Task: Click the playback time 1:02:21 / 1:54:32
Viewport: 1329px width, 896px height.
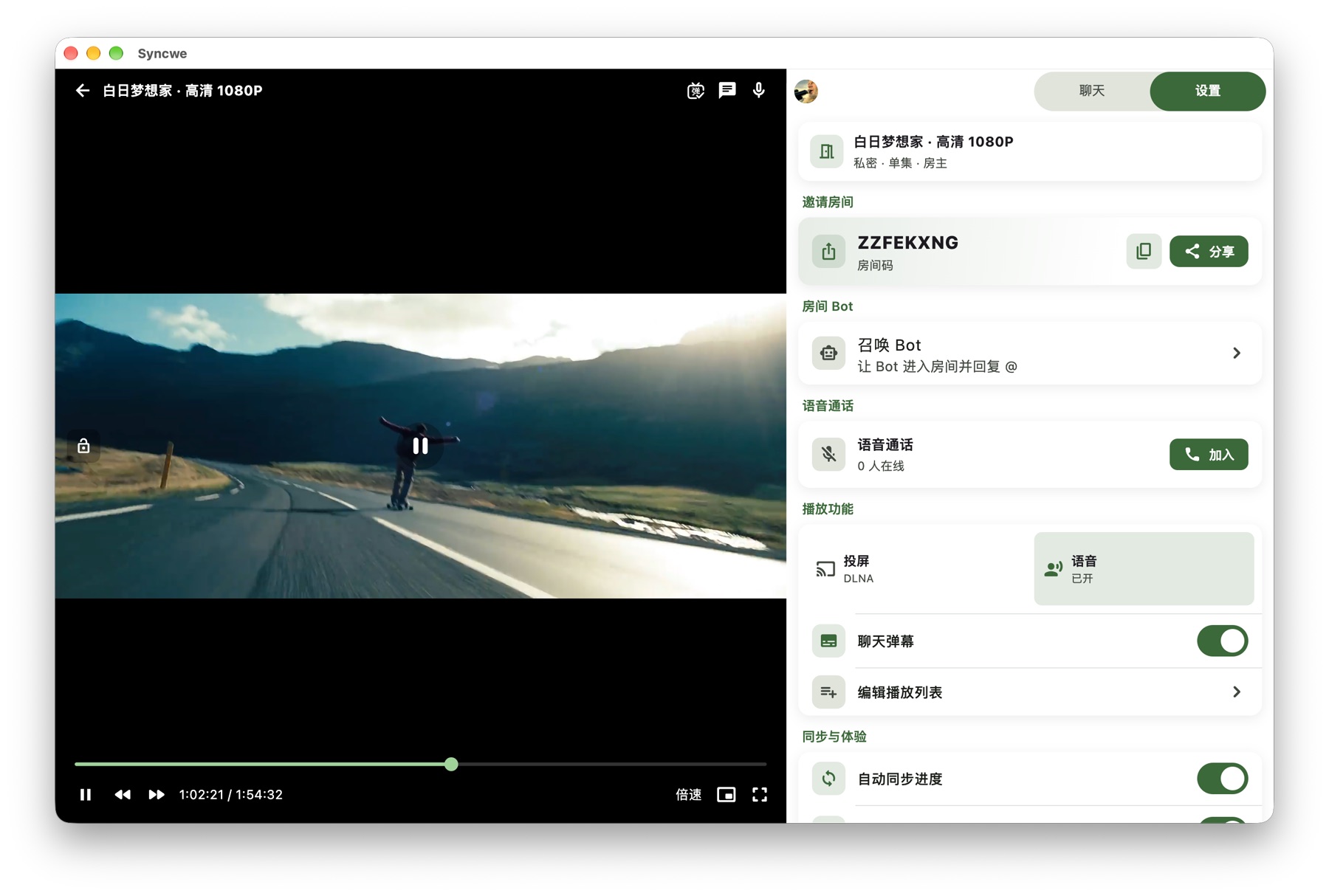Action: click(x=231, y=794)
